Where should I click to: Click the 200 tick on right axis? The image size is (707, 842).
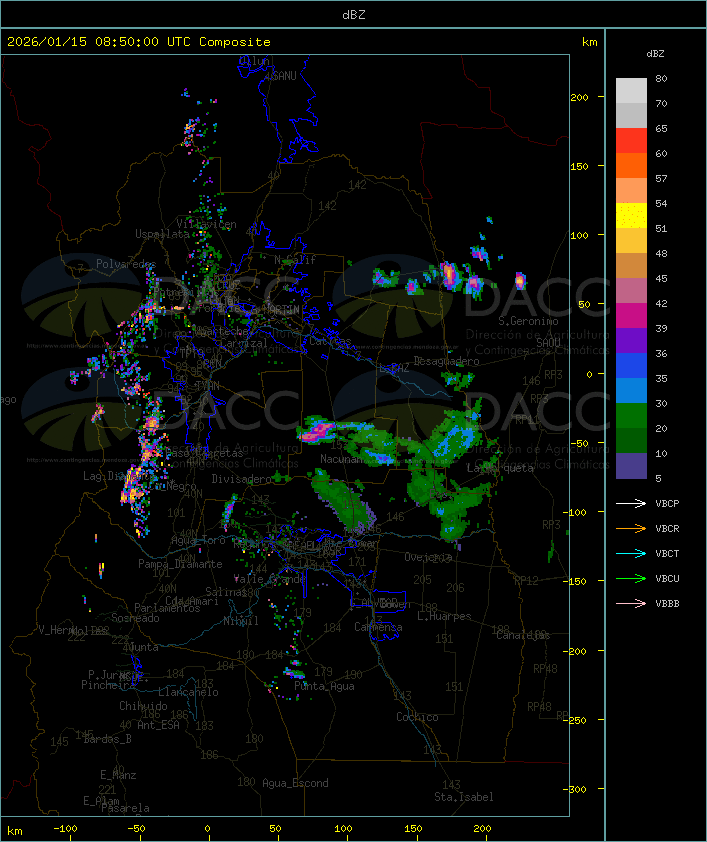click(x=592, y=97)
